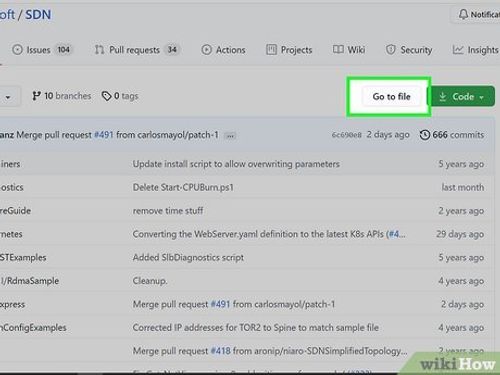Open the Pull requests tab
The height and width of the screenshot is (375, 500).
pyautogui.click(x=137, y=50)
